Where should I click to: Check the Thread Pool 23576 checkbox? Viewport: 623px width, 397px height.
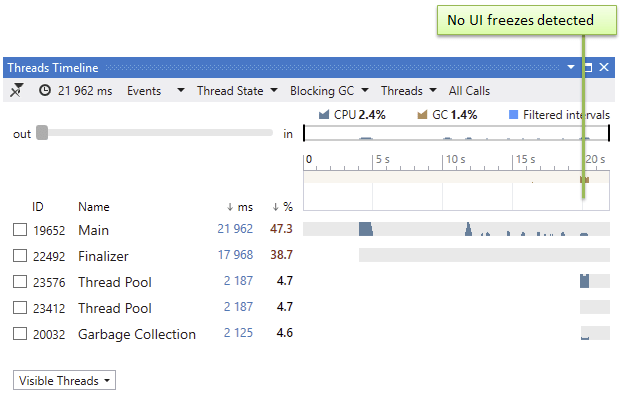(20, 281)
